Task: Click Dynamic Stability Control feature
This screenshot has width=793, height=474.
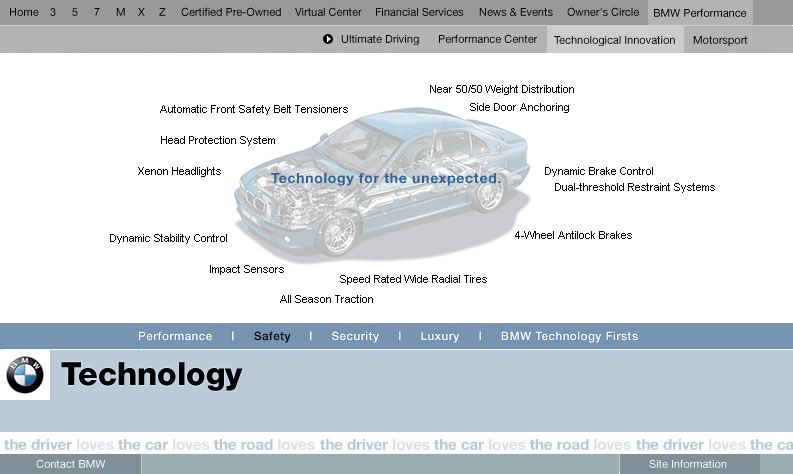Action: click(x=168, y=238)
